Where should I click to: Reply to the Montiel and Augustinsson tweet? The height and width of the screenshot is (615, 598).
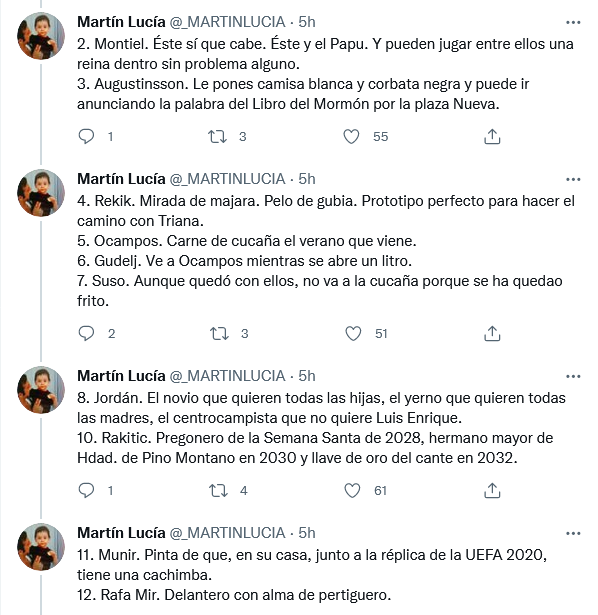[86, 136]
